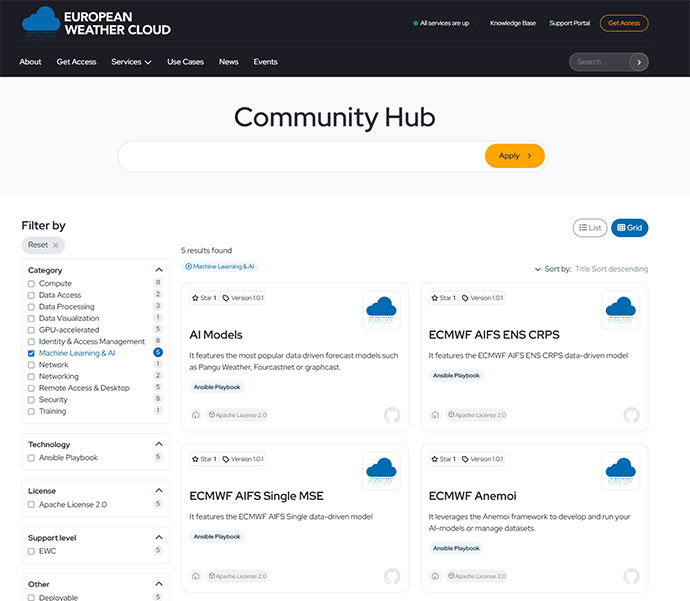Click the Community Hub search field

pos(301,156)
